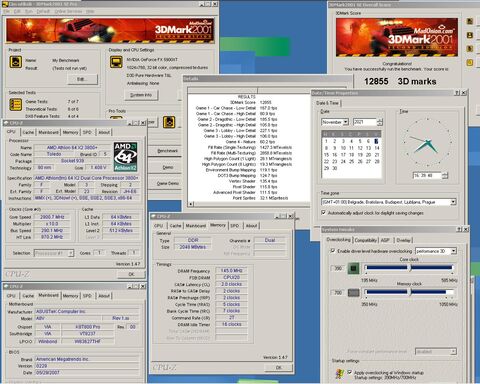Click the time input field under the analog clock
480x384 pixels.
(427, 175)
